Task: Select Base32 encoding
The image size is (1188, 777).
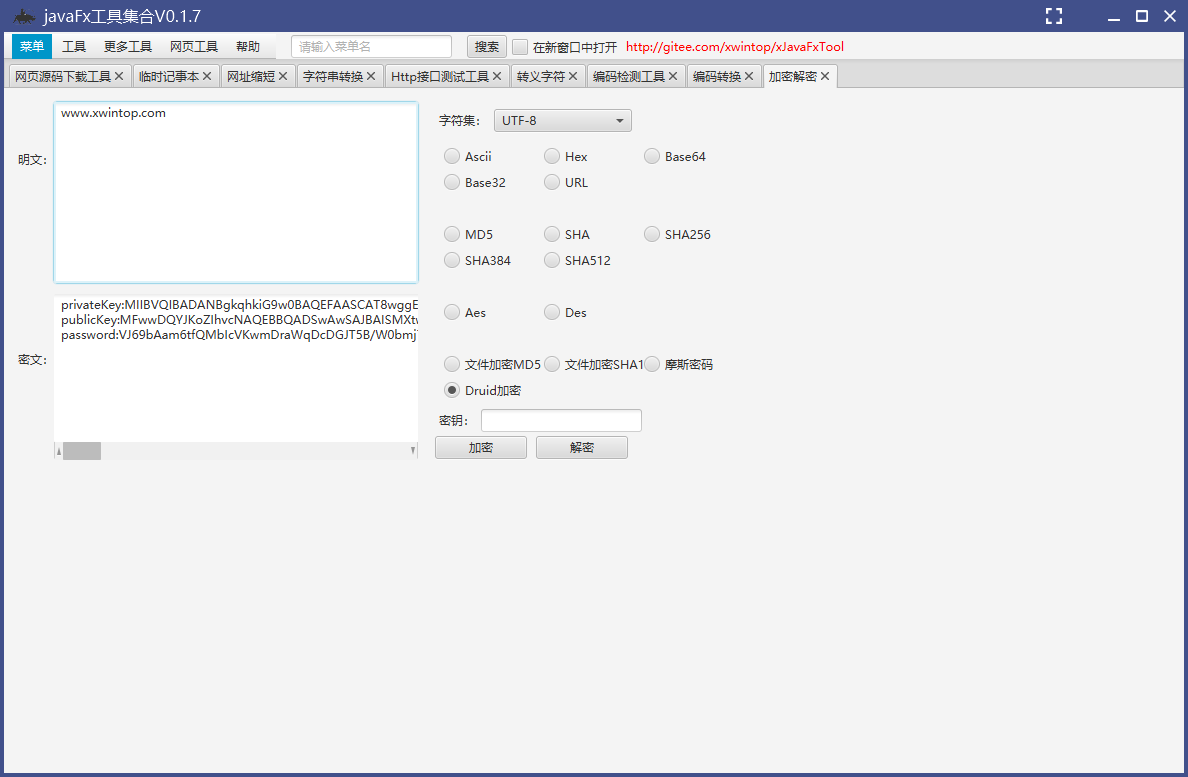Action: coord(452,182)
